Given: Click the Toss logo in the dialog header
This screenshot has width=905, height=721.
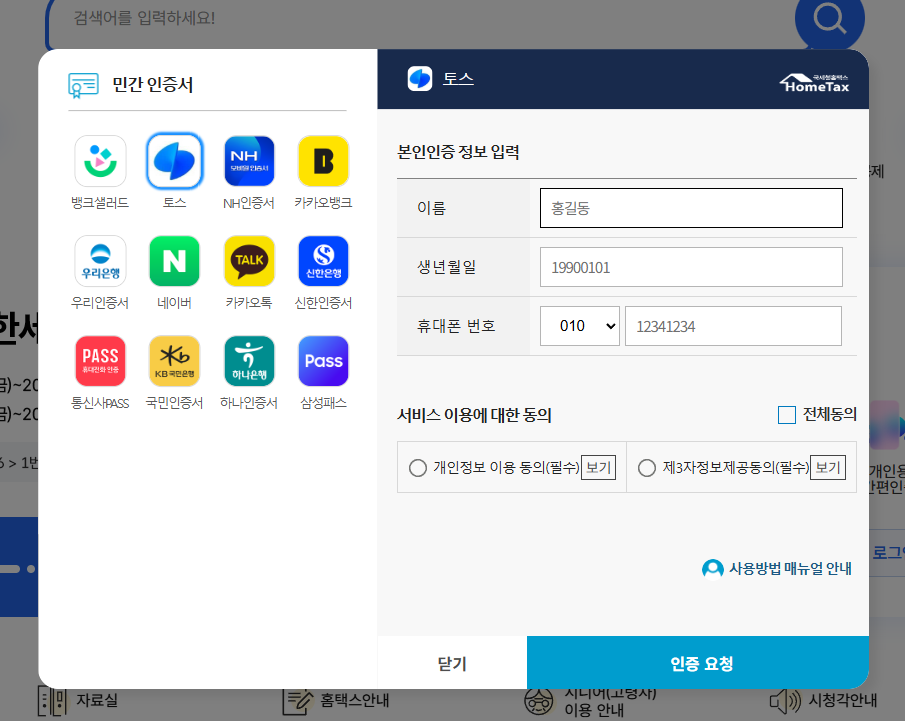Looking at the screenshot, I should 420,79.
